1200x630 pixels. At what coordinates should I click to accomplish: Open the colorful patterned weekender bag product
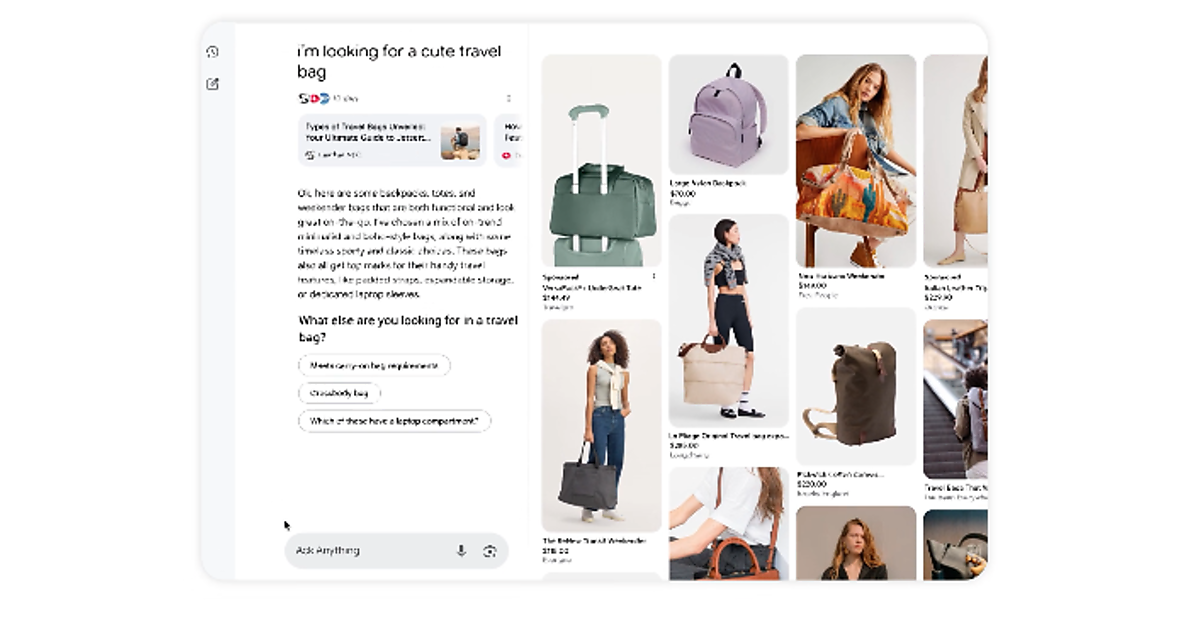pyautogui.click(x=855, y=160)
